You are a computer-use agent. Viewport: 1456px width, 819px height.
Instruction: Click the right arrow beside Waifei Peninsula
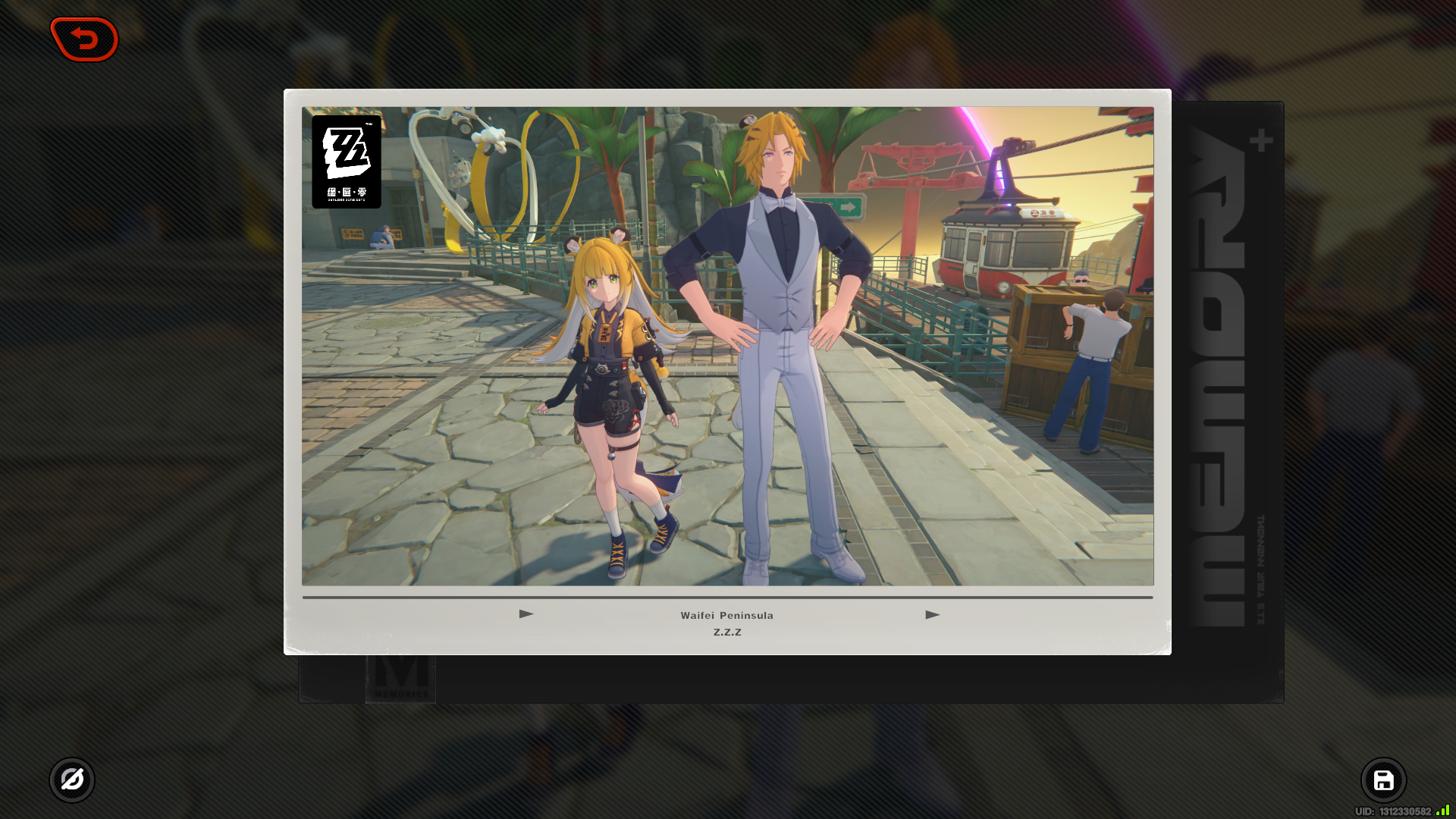click(x=933, y=615)
